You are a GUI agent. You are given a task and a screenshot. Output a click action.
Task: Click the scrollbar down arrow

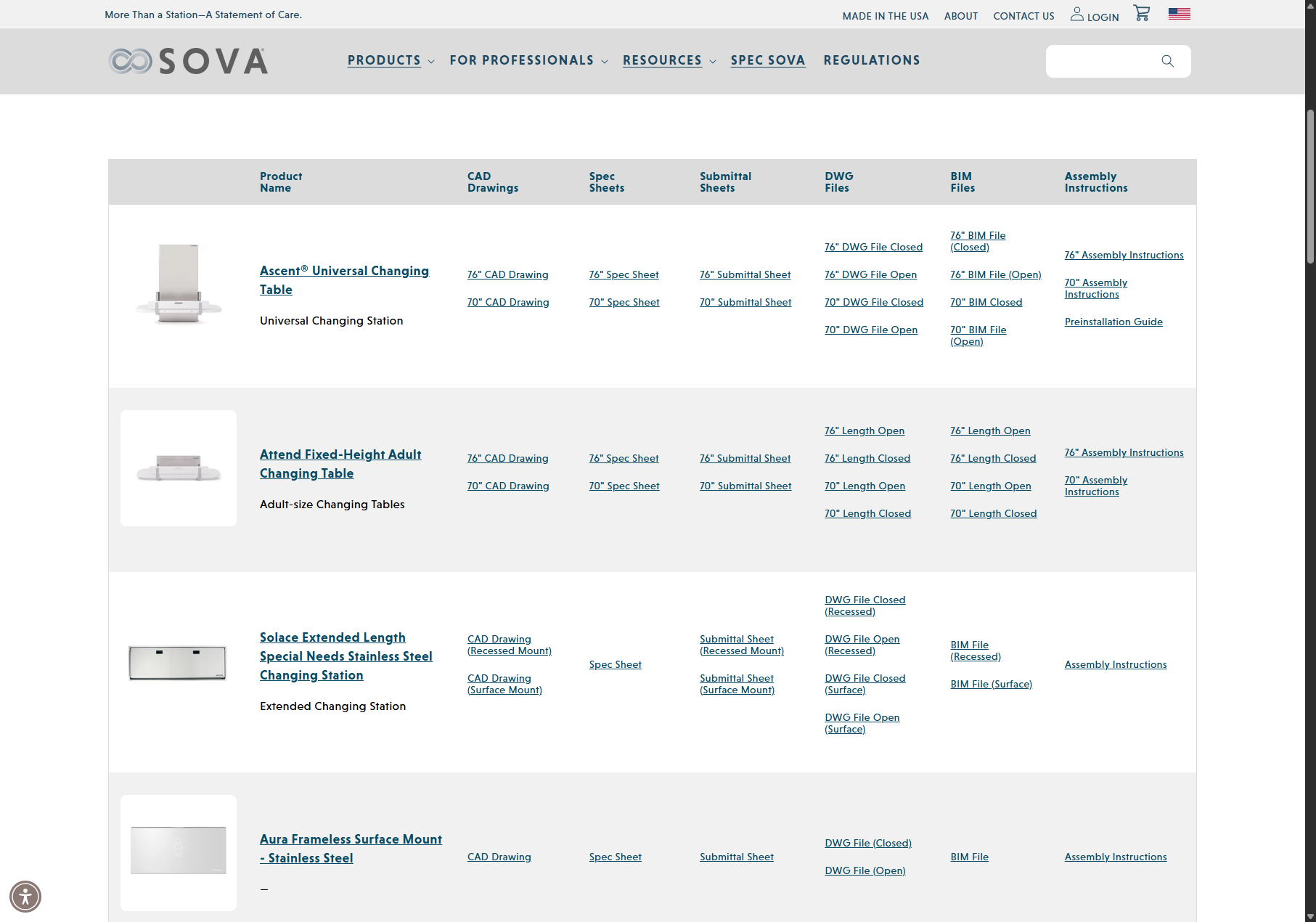coord(1310,916)
